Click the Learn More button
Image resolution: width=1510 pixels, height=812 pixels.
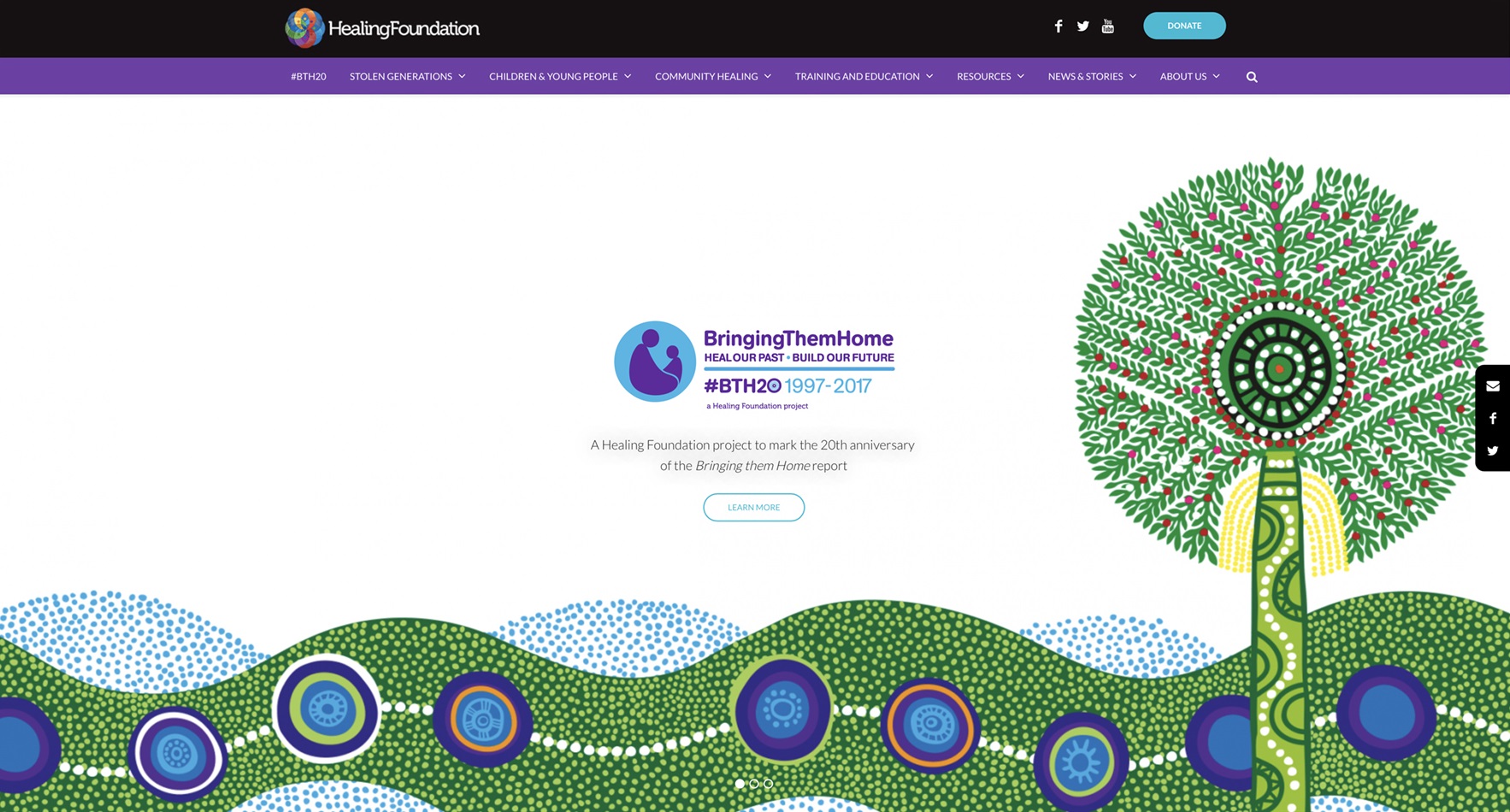(754, 507)
